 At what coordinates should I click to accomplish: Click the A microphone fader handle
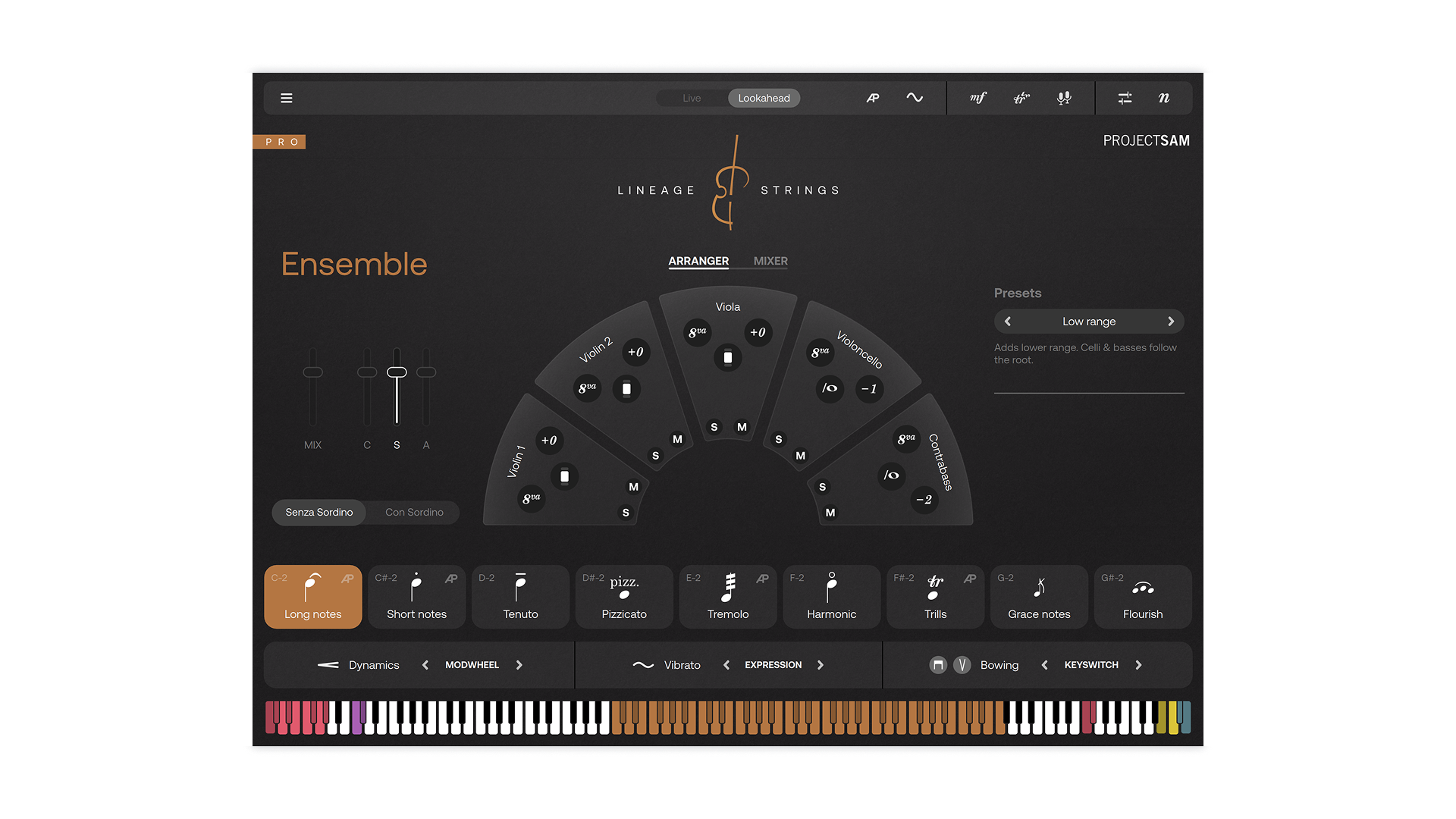click(426, 372)
